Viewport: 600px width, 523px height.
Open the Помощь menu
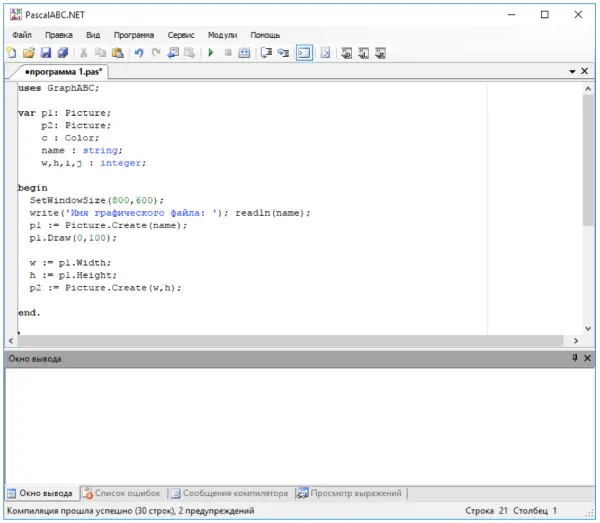coord(265,35)
